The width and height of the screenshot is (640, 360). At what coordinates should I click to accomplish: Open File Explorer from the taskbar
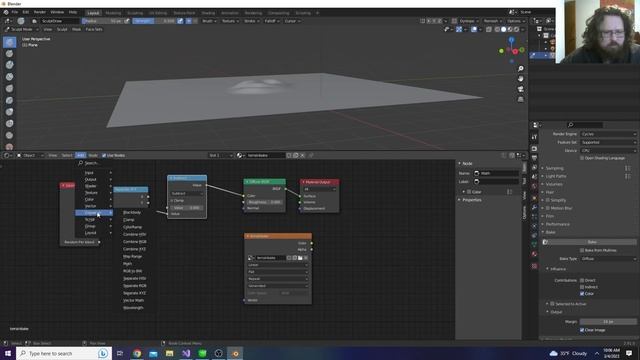pyautogui.click(x=169, y=353)
